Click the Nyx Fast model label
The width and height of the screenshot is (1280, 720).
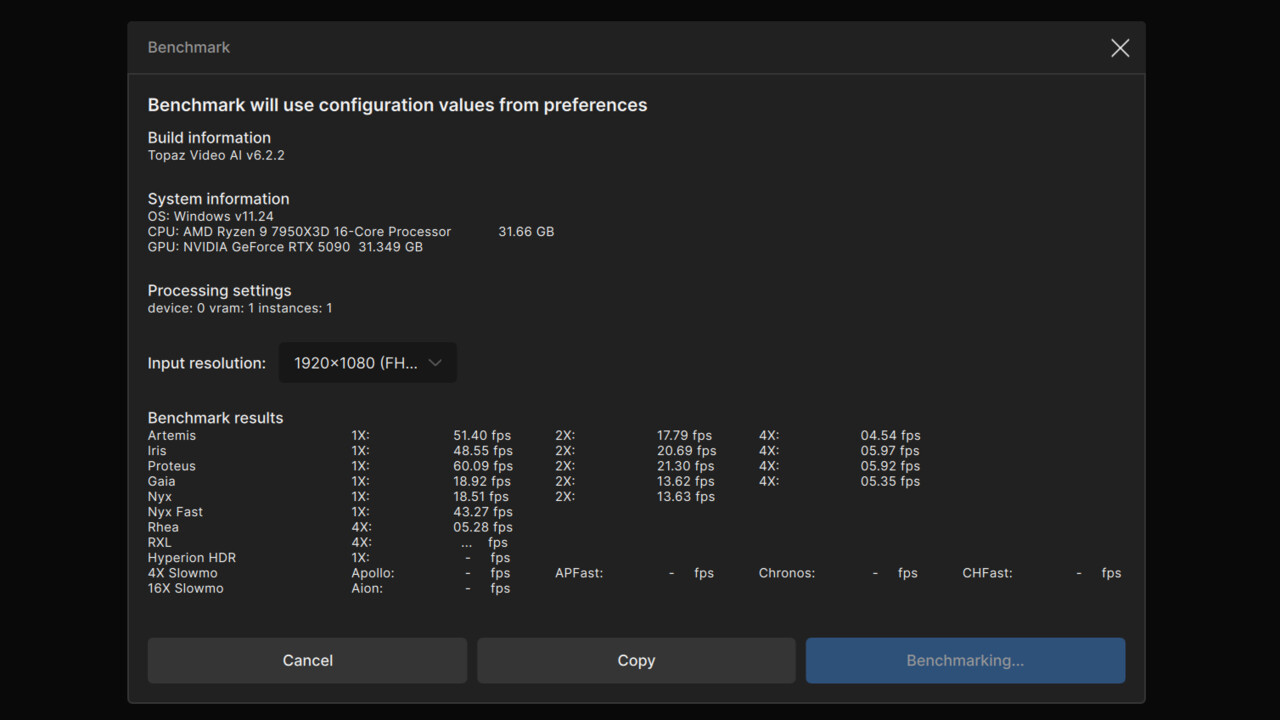pos(177,511)
